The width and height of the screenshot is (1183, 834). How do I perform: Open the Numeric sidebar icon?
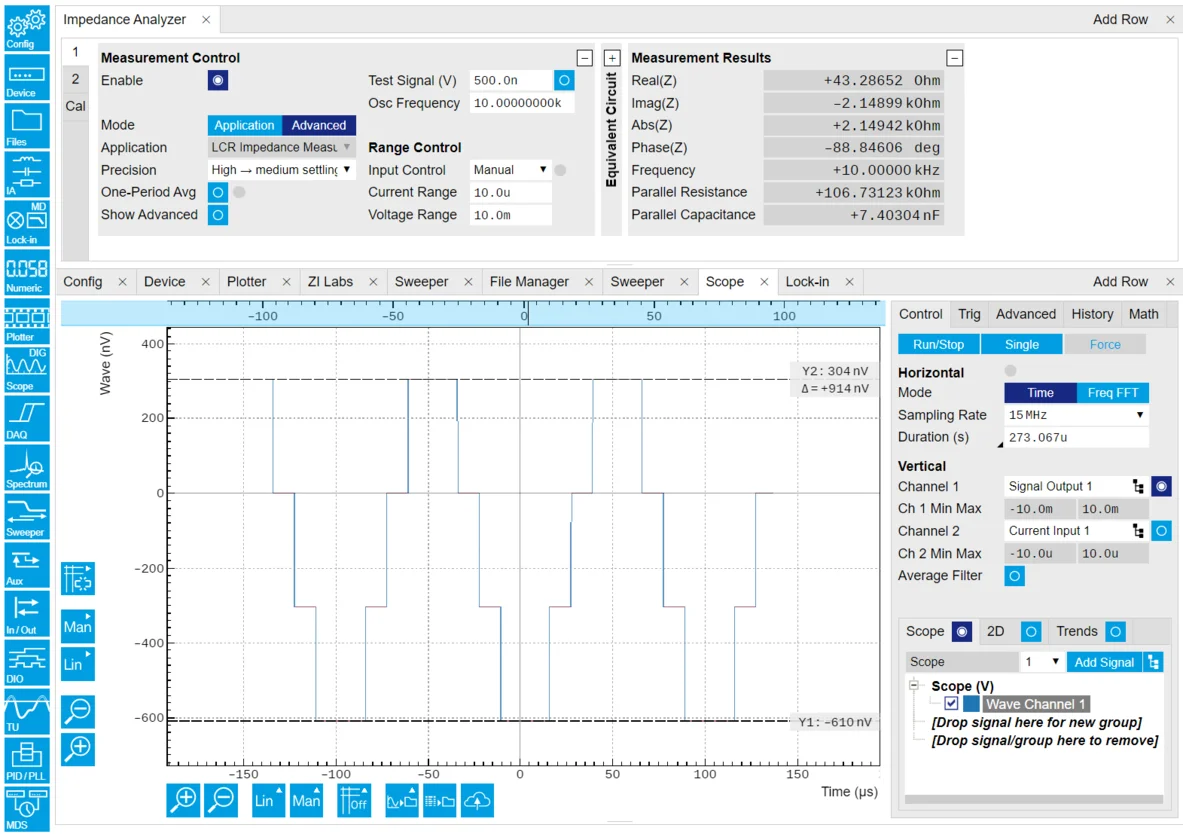pos(26,271)
